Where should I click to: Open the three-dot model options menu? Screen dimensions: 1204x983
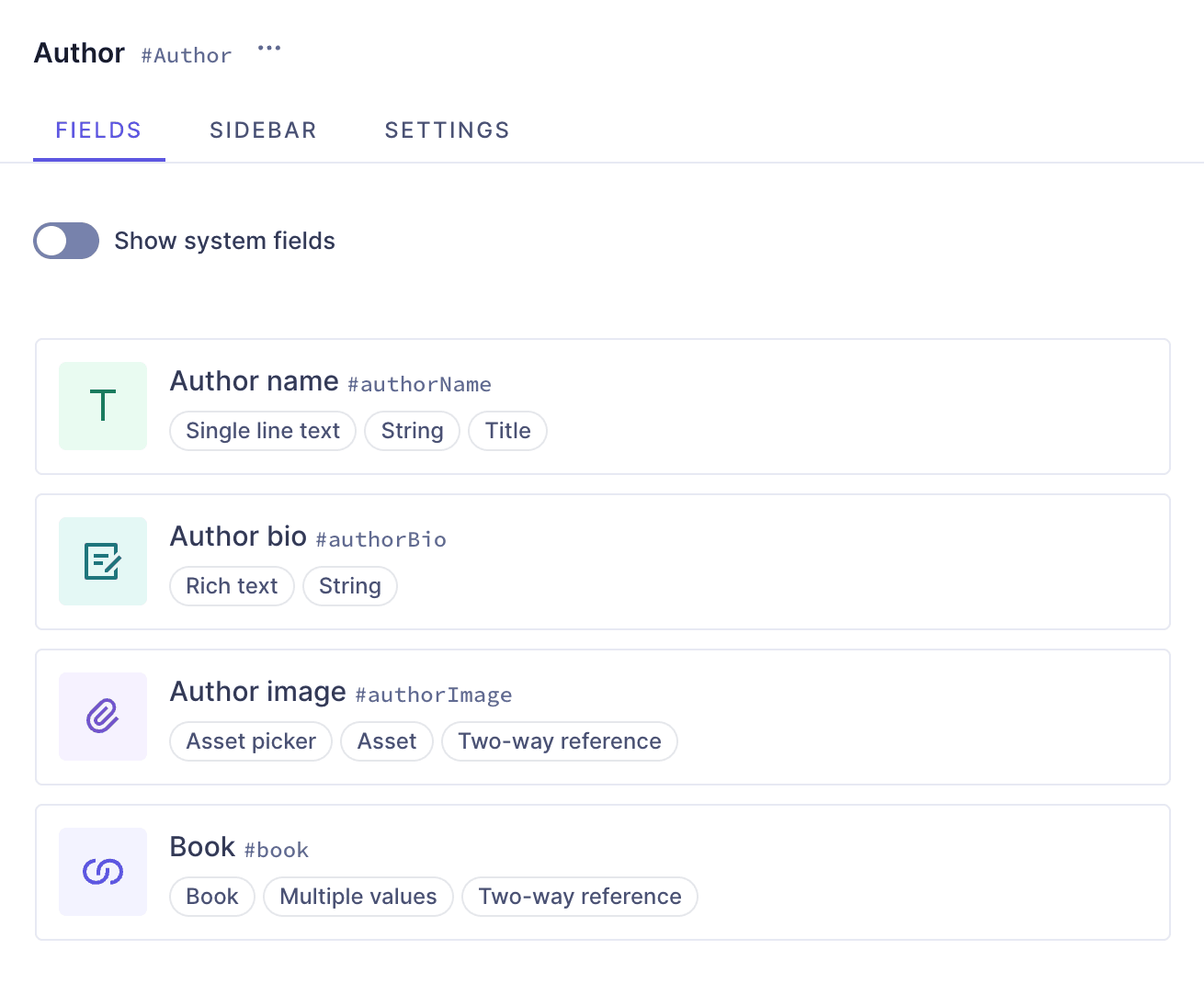click(269, 49)
